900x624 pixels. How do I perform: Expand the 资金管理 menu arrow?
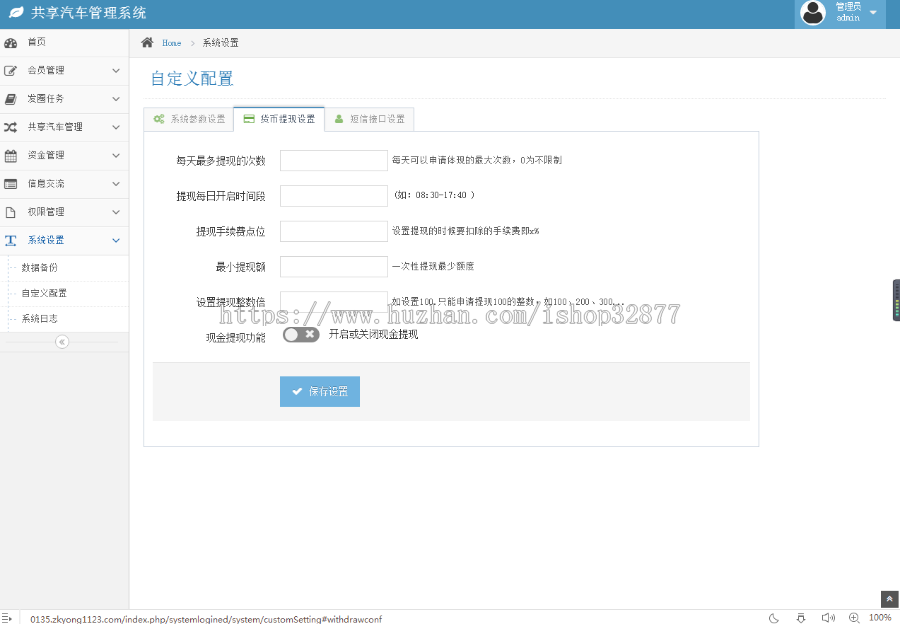(x=116, y=156)
